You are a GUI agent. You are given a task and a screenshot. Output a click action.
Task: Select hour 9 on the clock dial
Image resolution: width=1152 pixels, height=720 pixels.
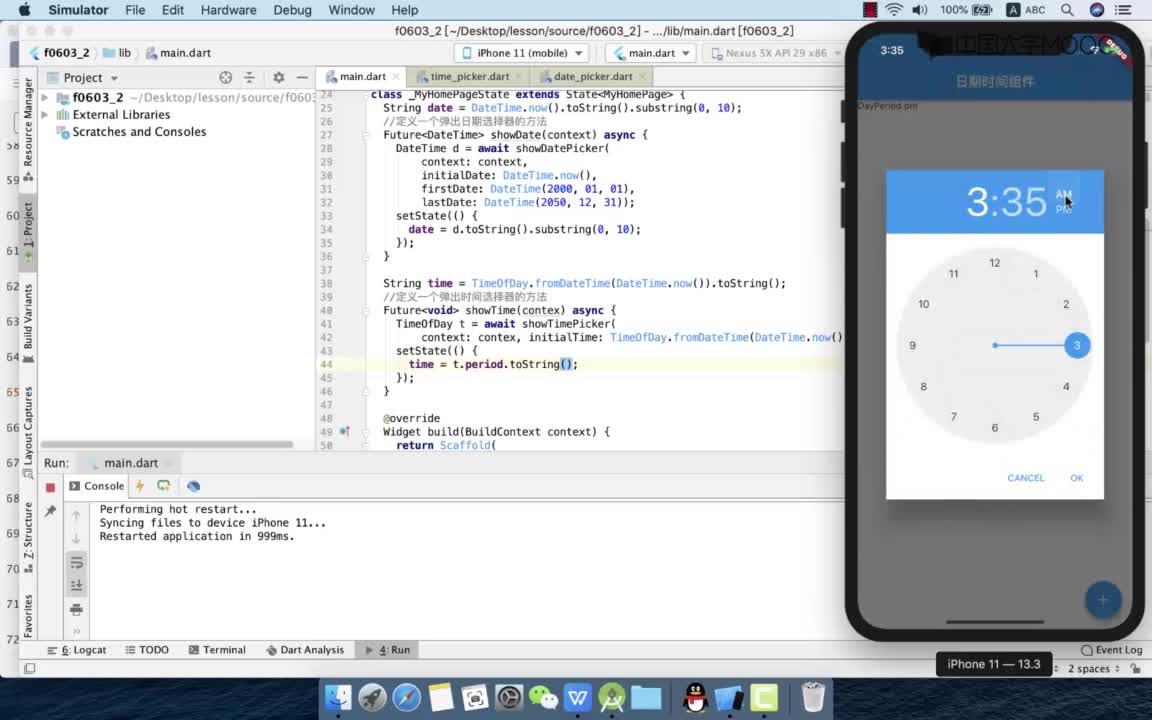point(912,345)
